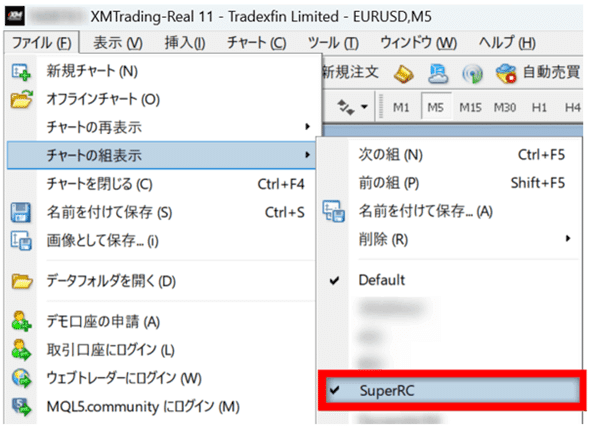This screenshot has height=427, width=591.
Task: Select the H1 timeframe button
Action: click(539, 107)
